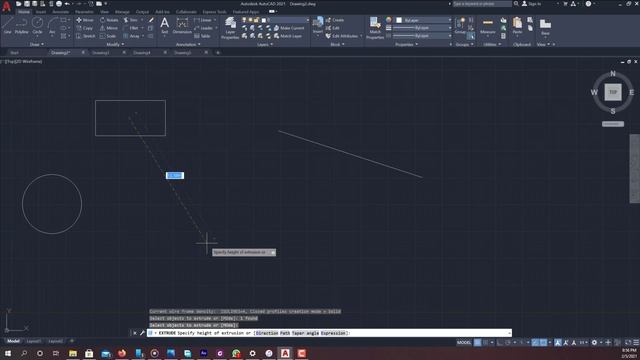Click the Copy tool in Modify panel

[85, 28]
